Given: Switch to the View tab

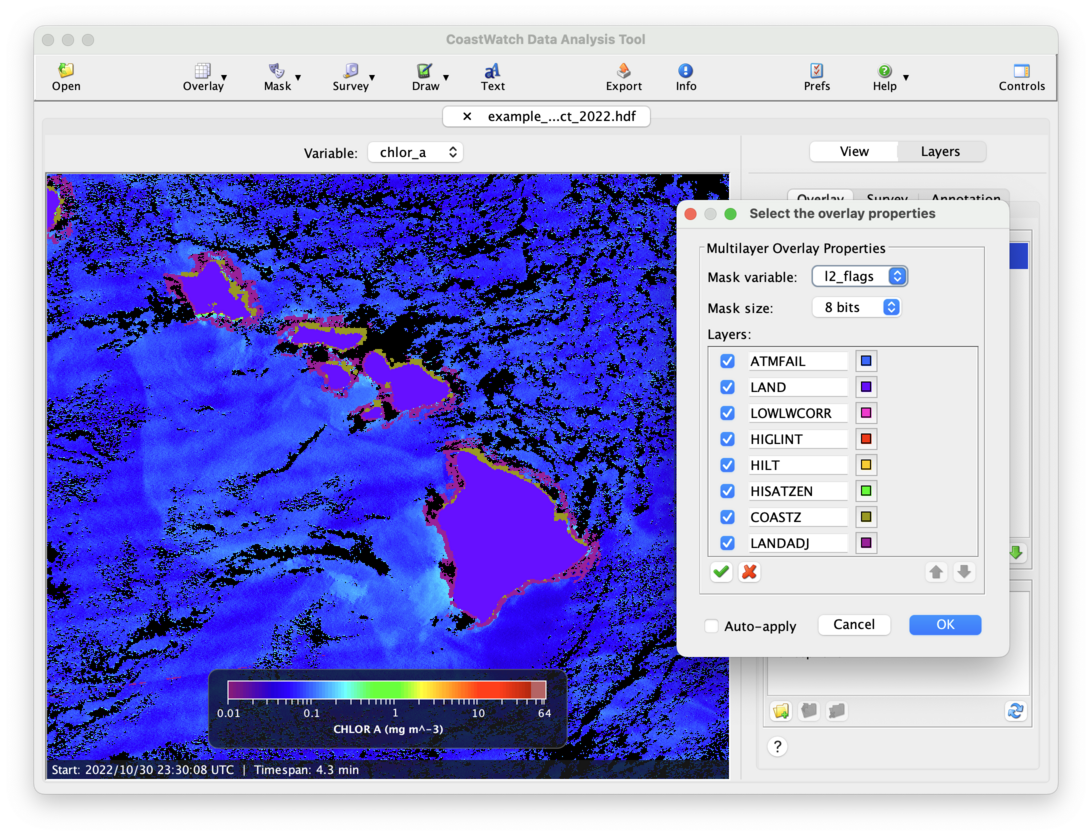Looking at the screenshot, I should point(854,151).
